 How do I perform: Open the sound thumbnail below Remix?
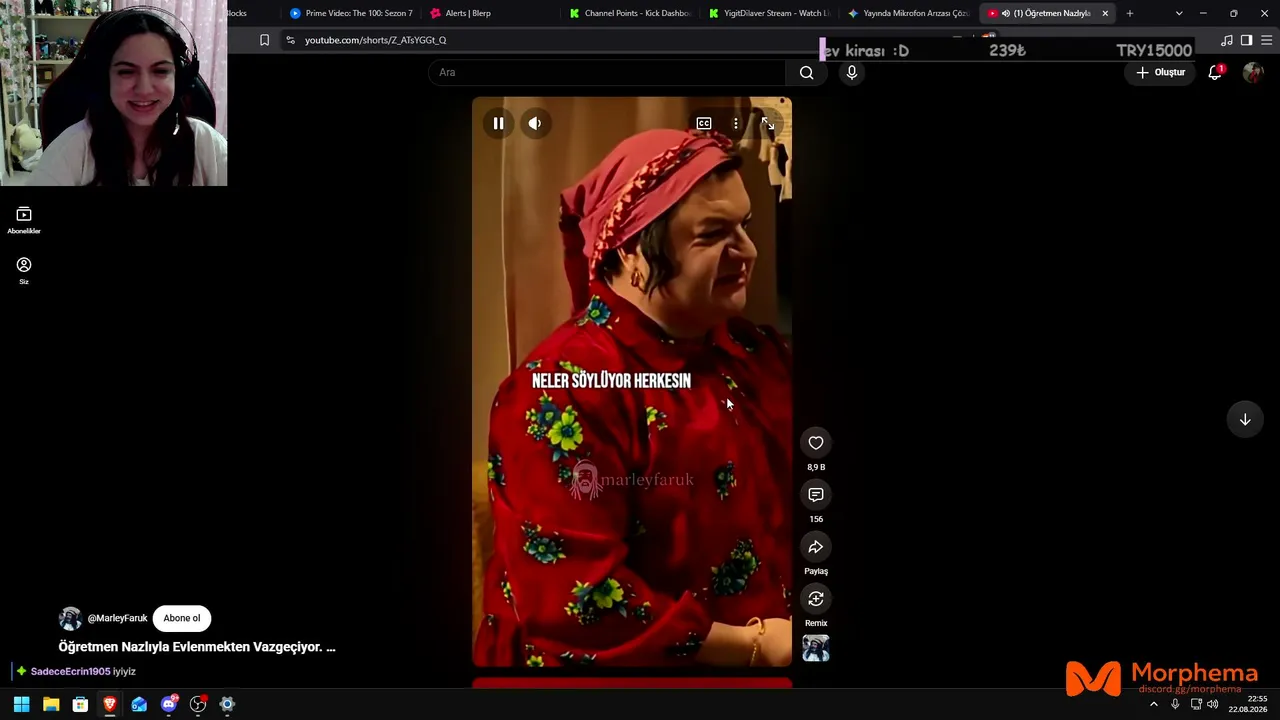[x=816, y=649]
